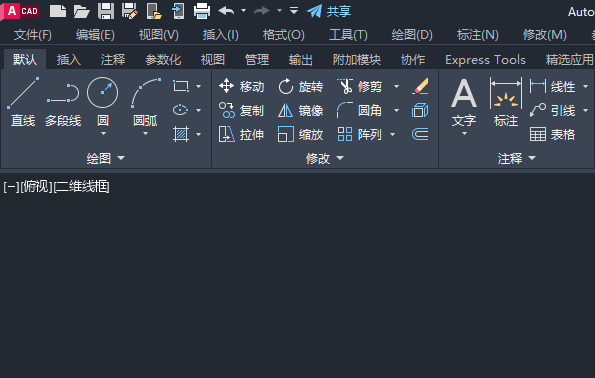Click the Offset curves icon
The height and width of the screenshot is (378, 595).
click(420, 134)
